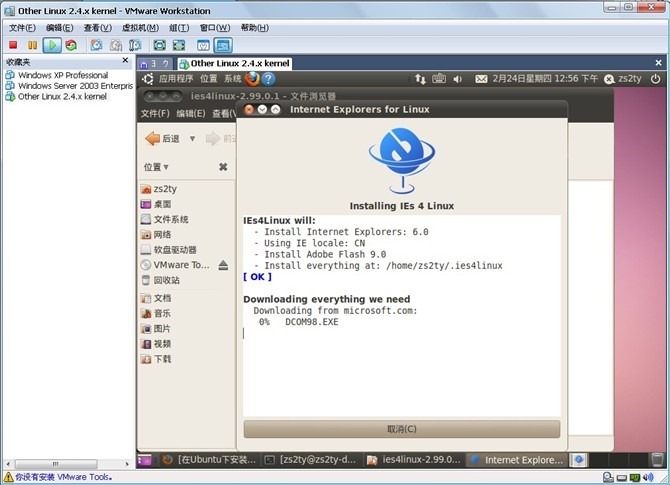Open zs2ty home folder in sidebar
670x485 pixels.
[159, 189]
